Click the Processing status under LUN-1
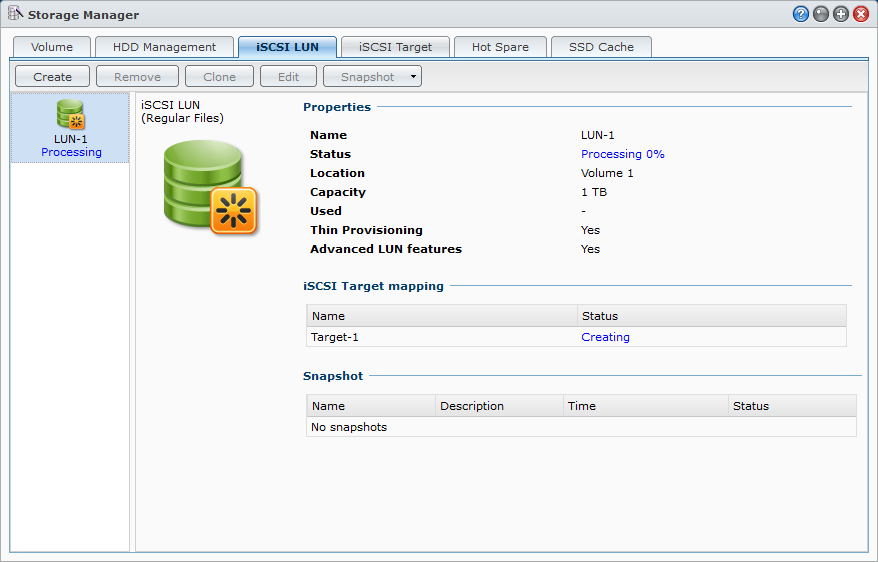The width and height of the screenshot is (878, 562). (71, 152)
